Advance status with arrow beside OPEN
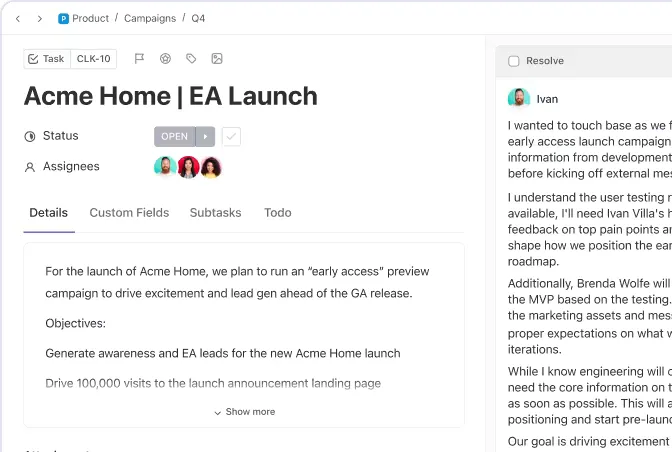Screen dimensions: 672x452 click(x=205, y=137)
